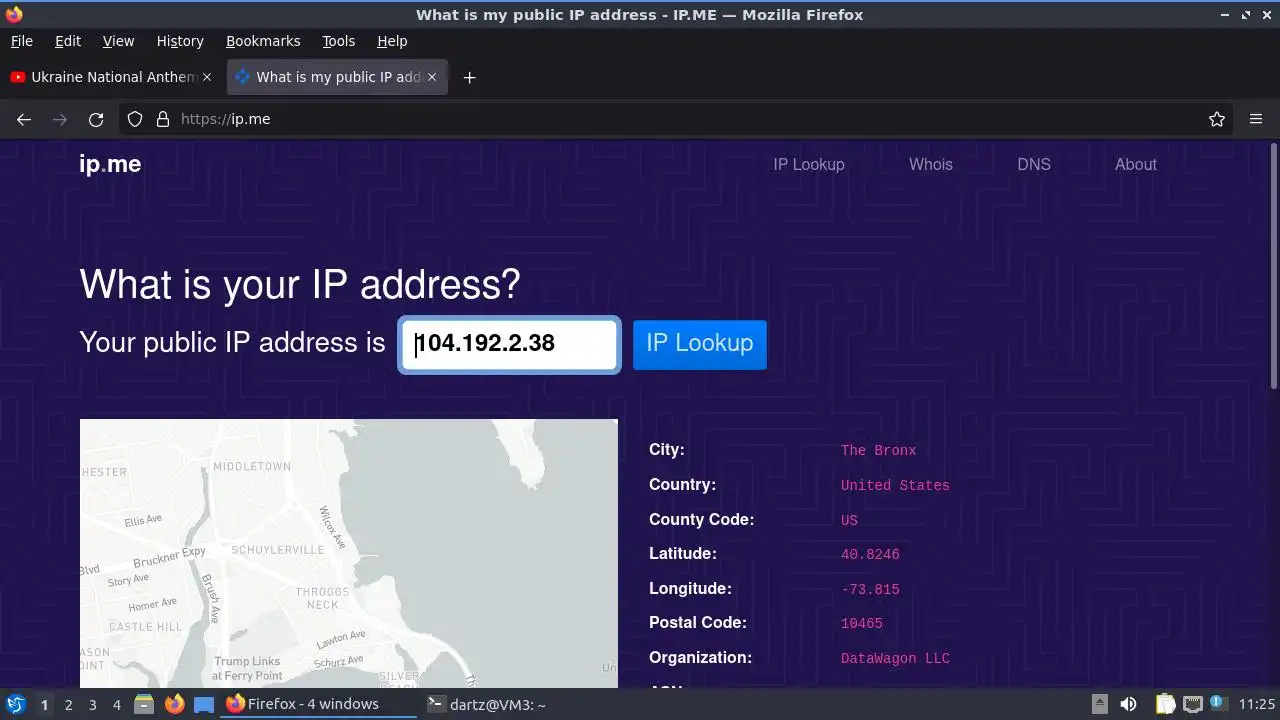1280x720 pixels.
Task: Select Firefox - 4 windows taskbar entry
Action: (x=319, y=704)
